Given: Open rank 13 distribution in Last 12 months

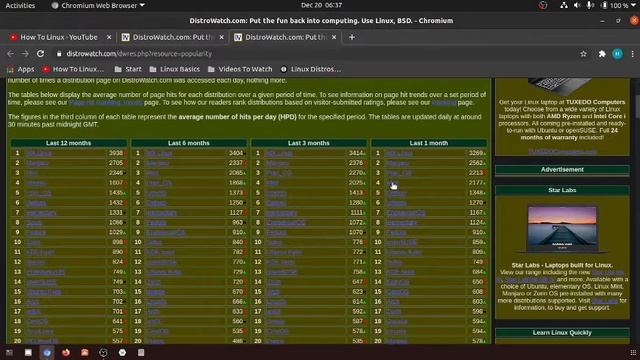Looking at the screenshot, I should (45, 272).
